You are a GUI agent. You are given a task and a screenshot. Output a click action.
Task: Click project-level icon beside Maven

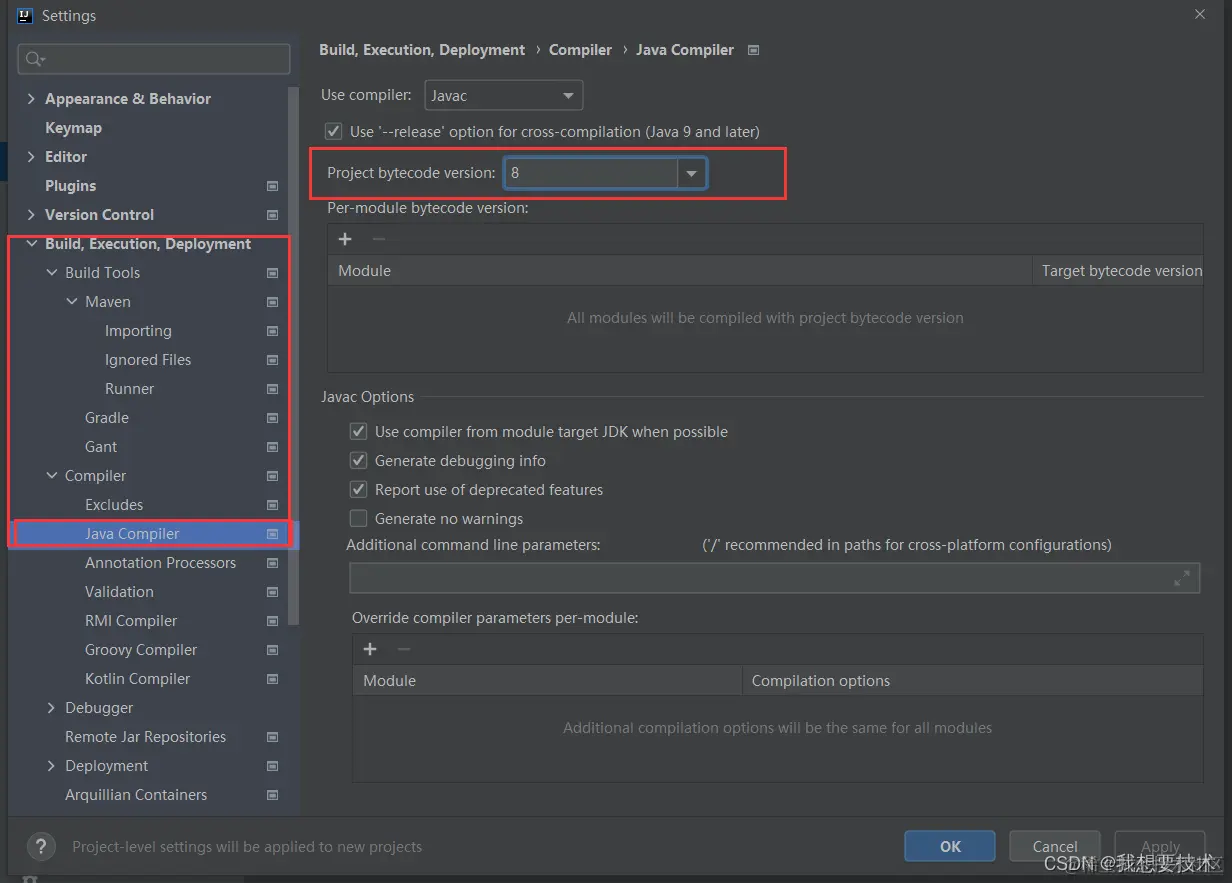point(272,302)
